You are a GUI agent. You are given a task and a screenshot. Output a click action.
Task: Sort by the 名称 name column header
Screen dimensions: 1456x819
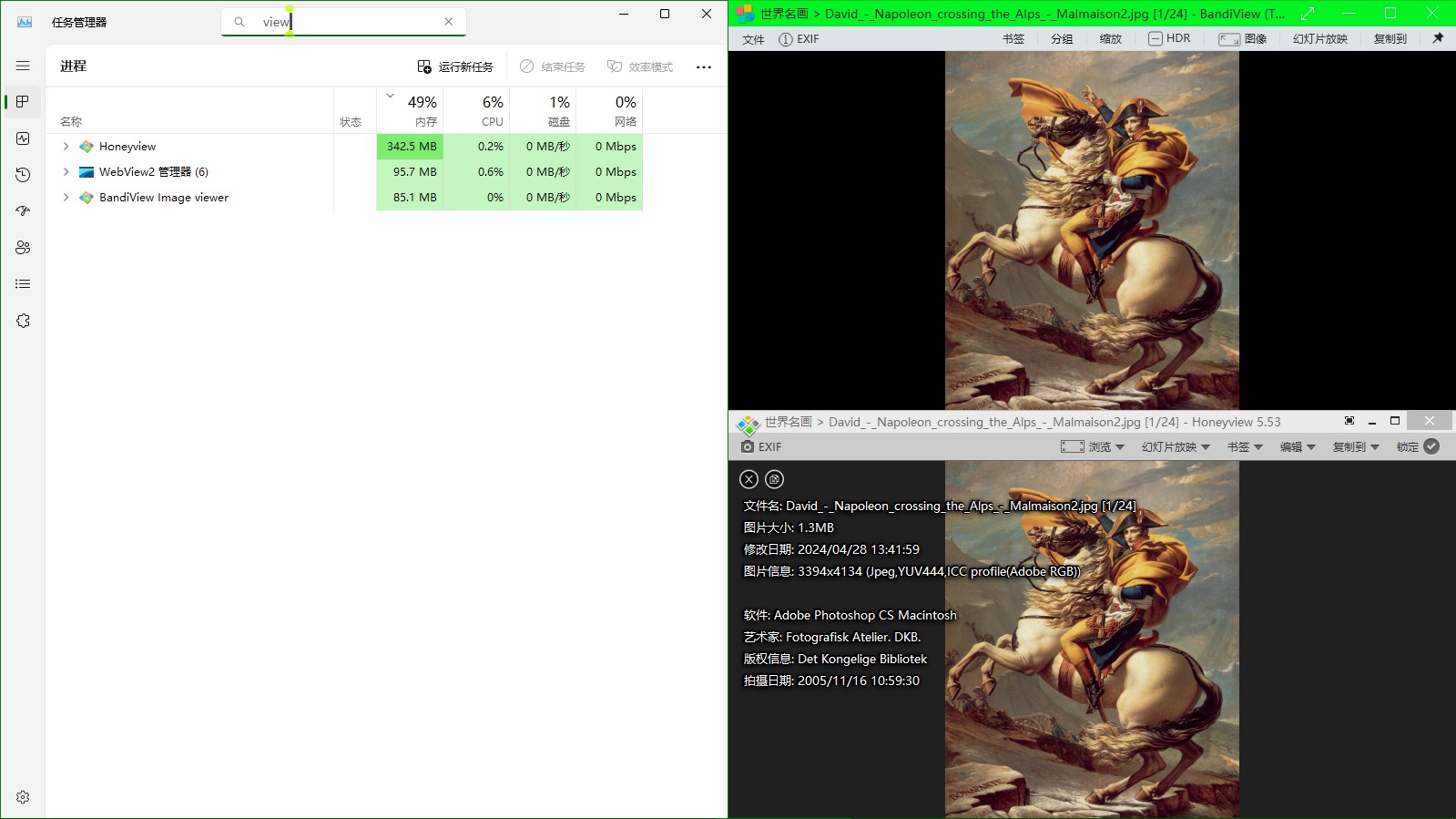coord(189,110)
